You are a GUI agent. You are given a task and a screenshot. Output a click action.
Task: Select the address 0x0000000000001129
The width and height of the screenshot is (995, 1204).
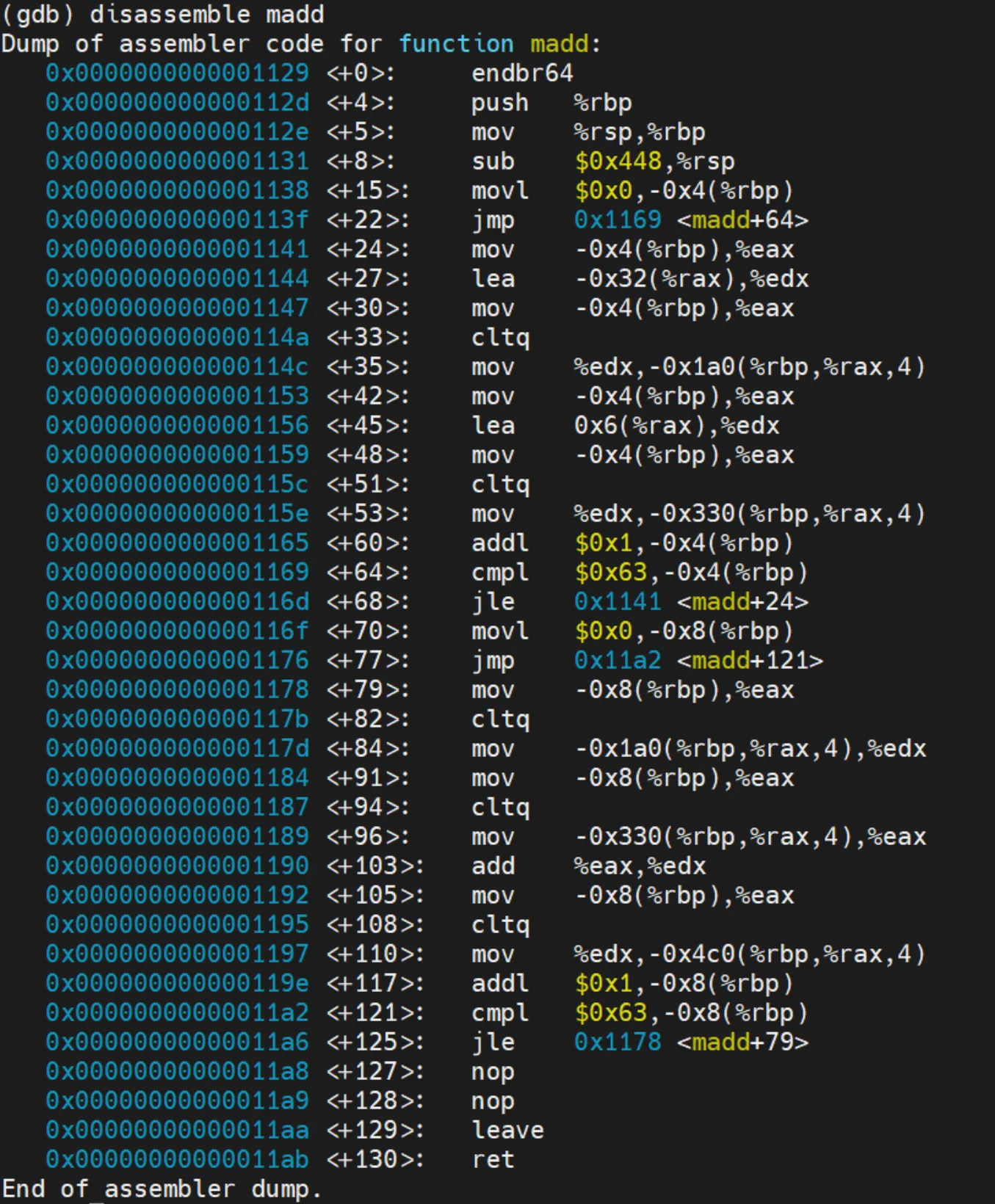pos(177,73)
